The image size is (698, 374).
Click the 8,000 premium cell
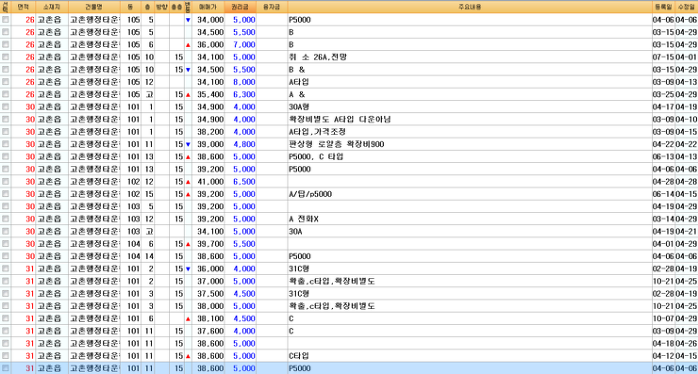[x=241, y=82]
